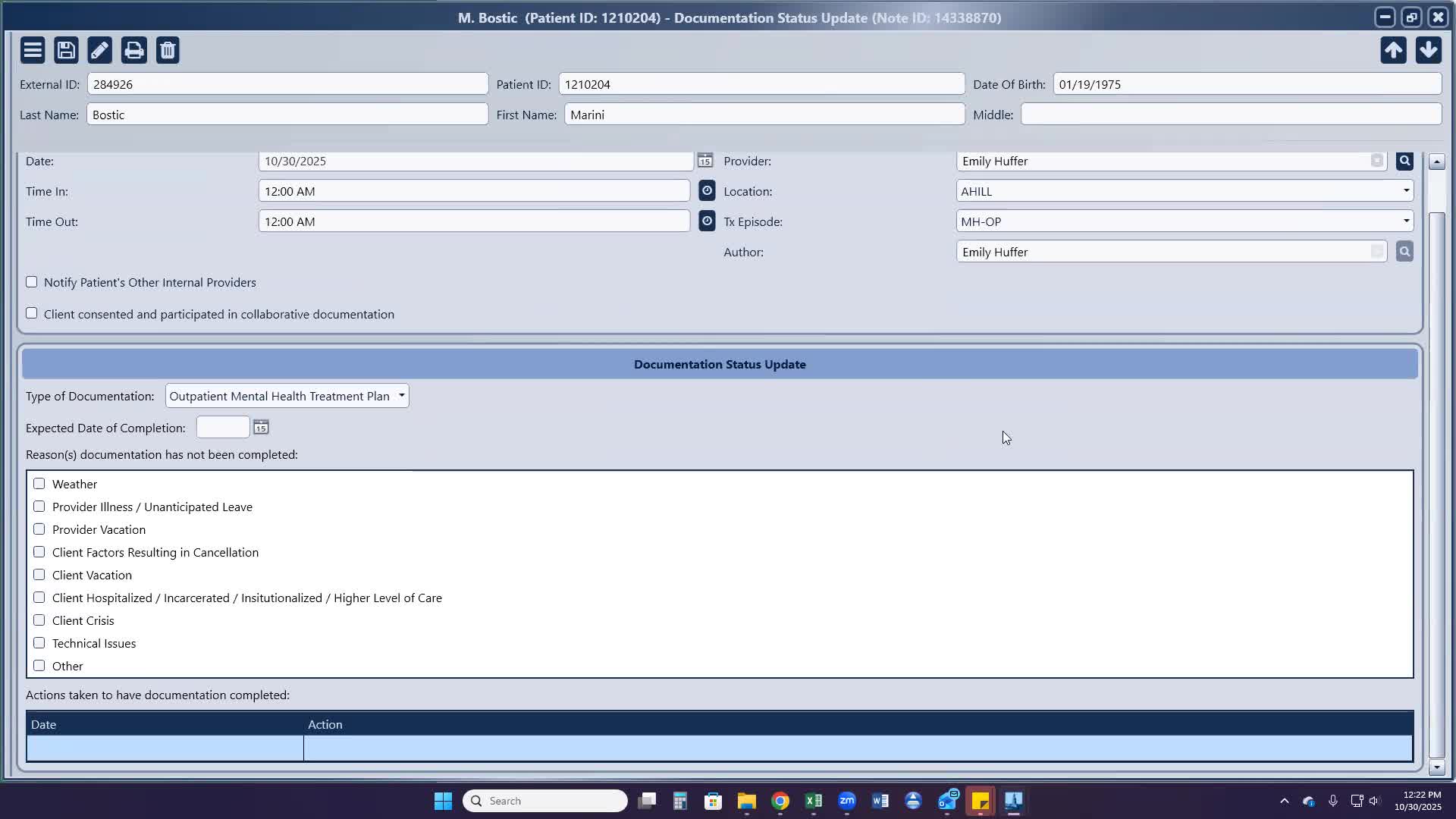Click the Date Of Birth field

coord(1247,84)
